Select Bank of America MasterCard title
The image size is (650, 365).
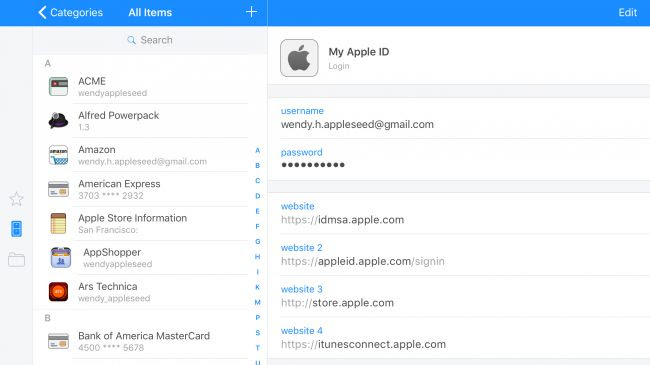click(144, 336)
